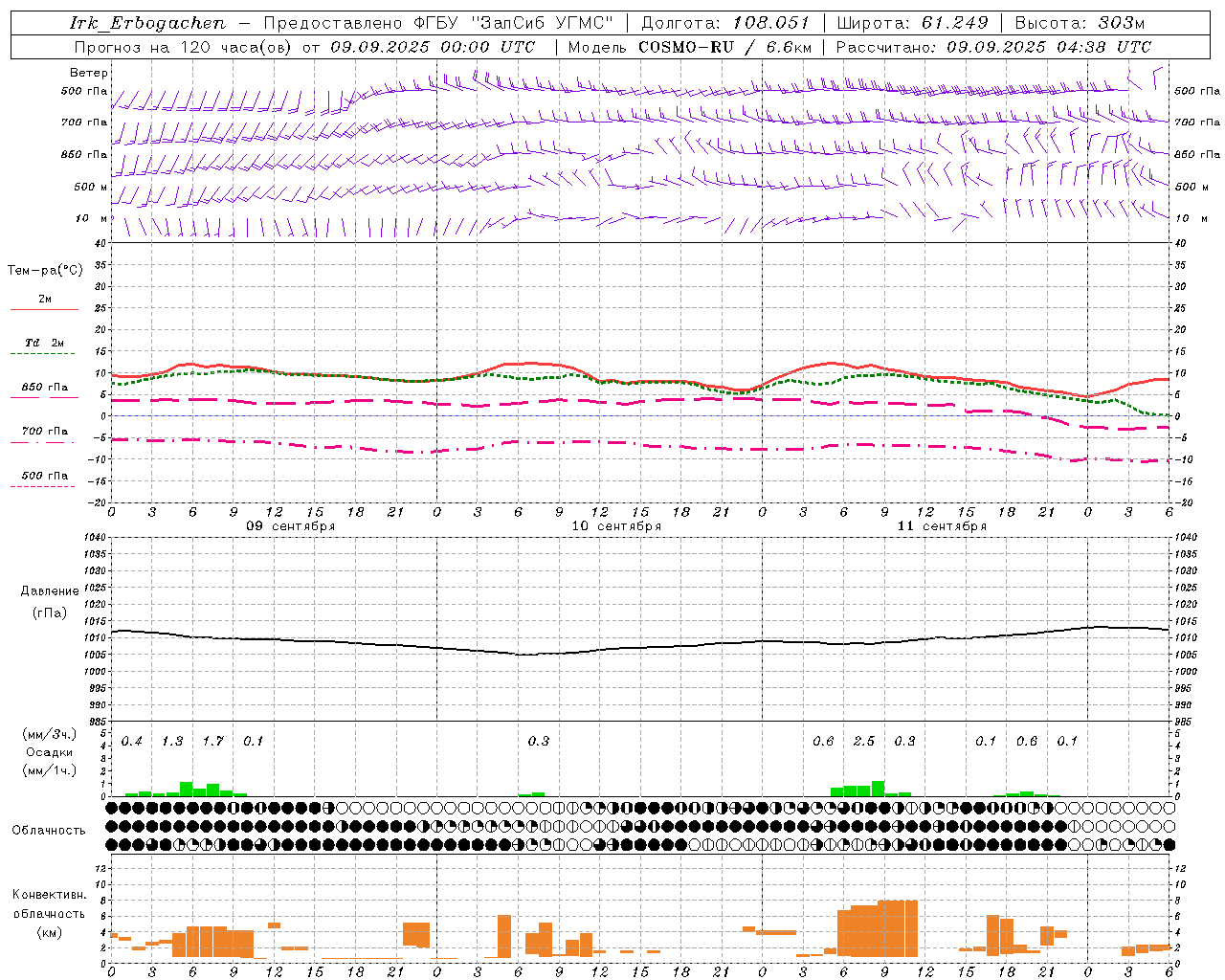
Task: Click the model name COSMO-RU
Action: pyautogui.click(x=687, y=47)
